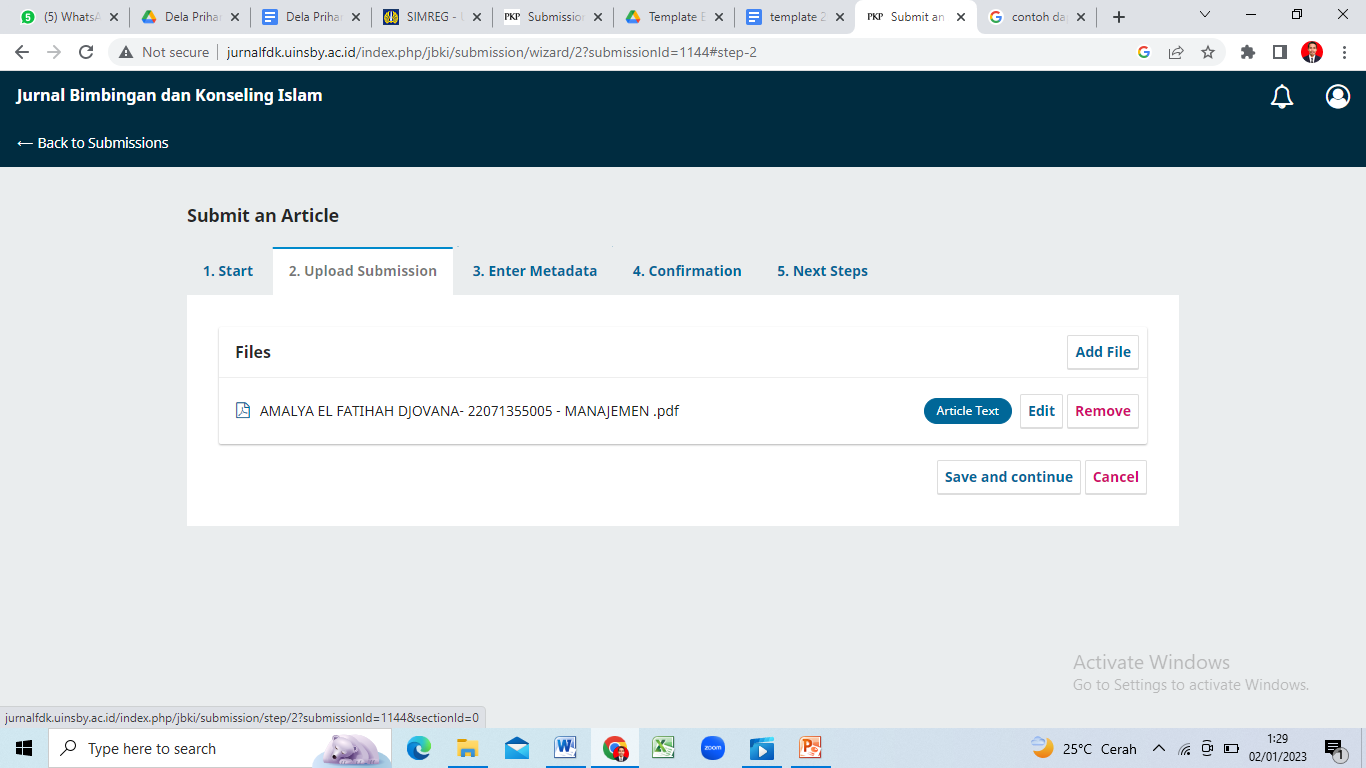Click the PDF file icon beside the filename
This screenshot has height=768, width=1366.
point(242,410)
